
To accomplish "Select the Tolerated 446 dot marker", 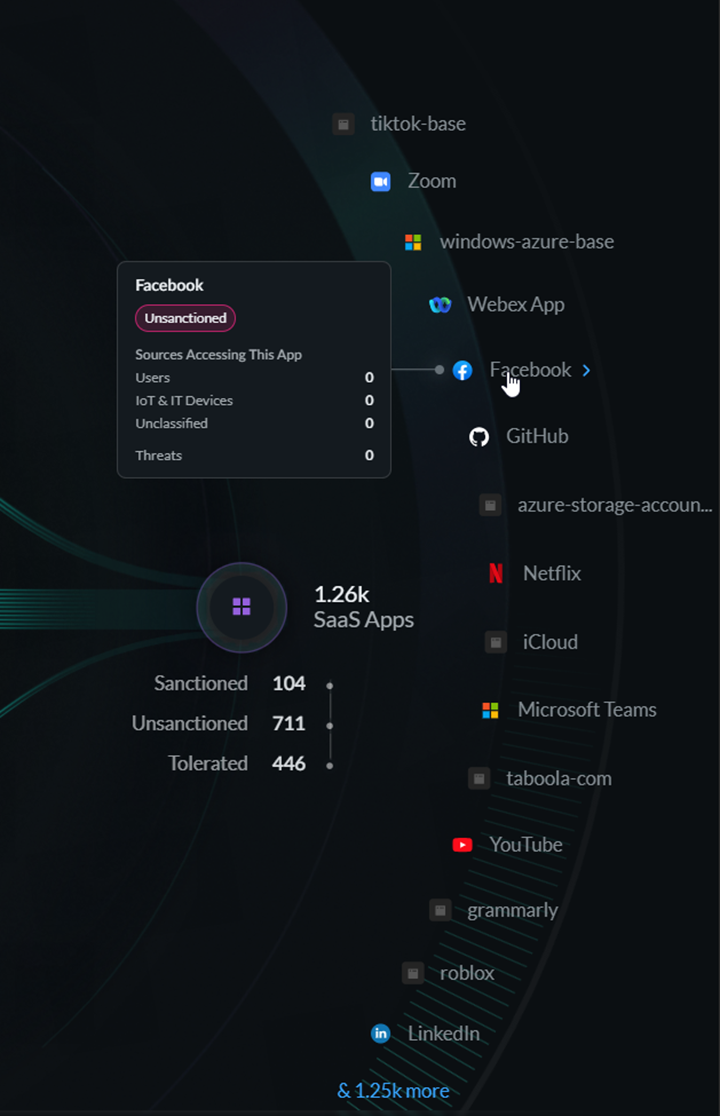I will [x=329, y=766].
